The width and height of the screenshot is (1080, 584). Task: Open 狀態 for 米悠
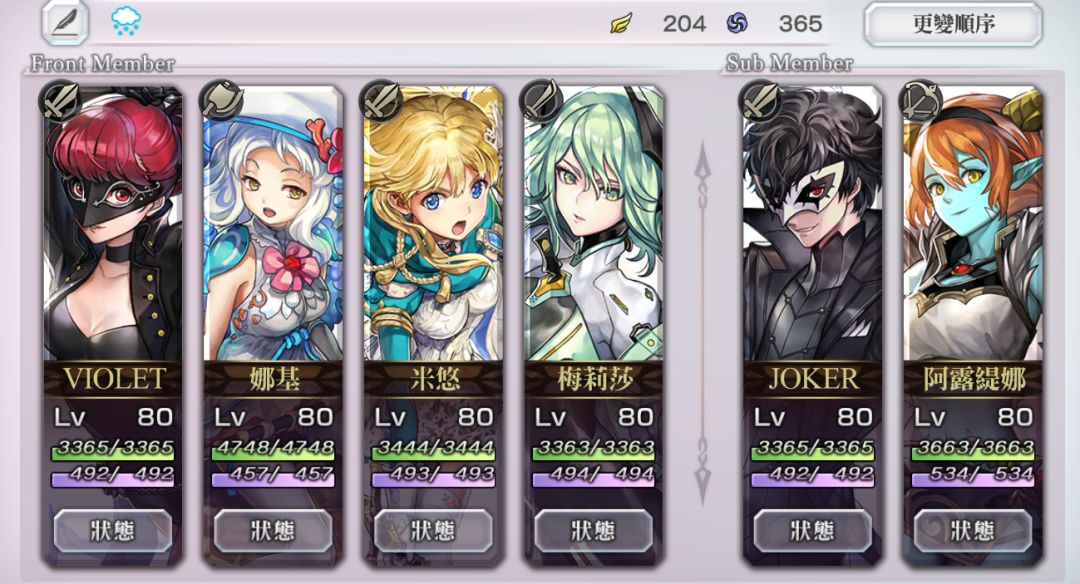coord(433,530)
